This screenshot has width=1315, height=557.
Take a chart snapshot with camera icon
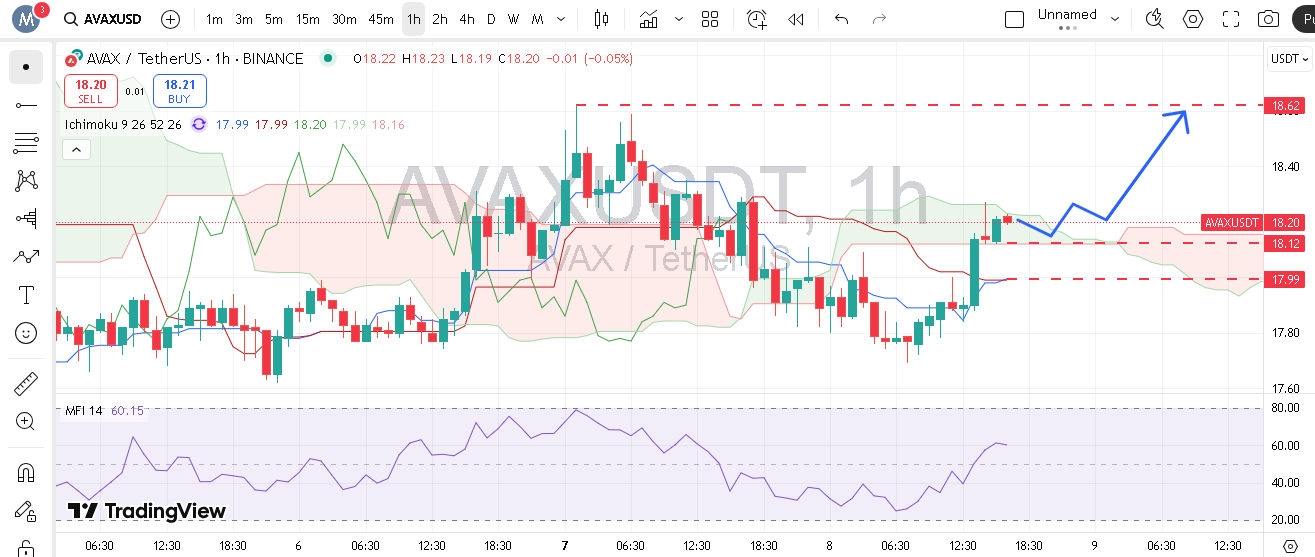click(x=1269, y=19)
